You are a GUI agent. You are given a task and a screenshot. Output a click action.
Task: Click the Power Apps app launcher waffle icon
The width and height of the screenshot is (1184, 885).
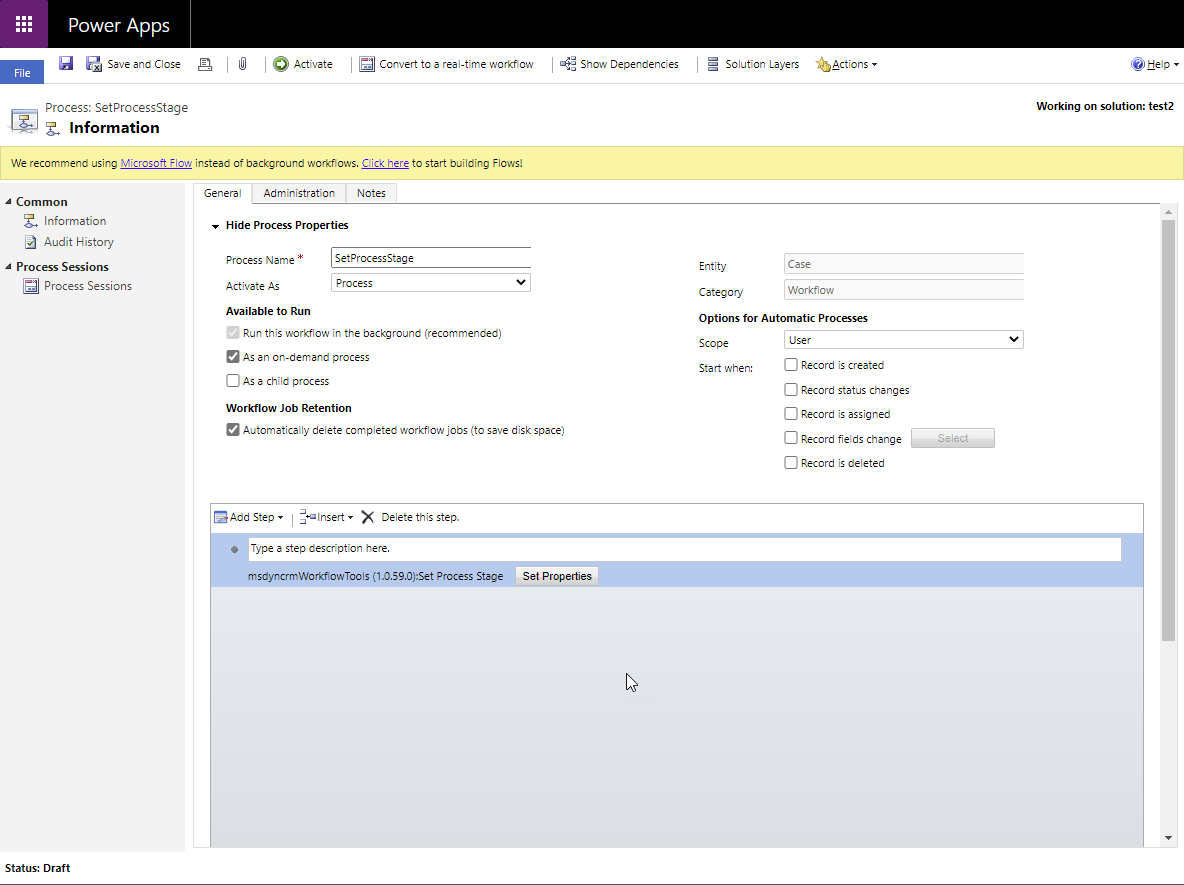[x=23, y=23]
